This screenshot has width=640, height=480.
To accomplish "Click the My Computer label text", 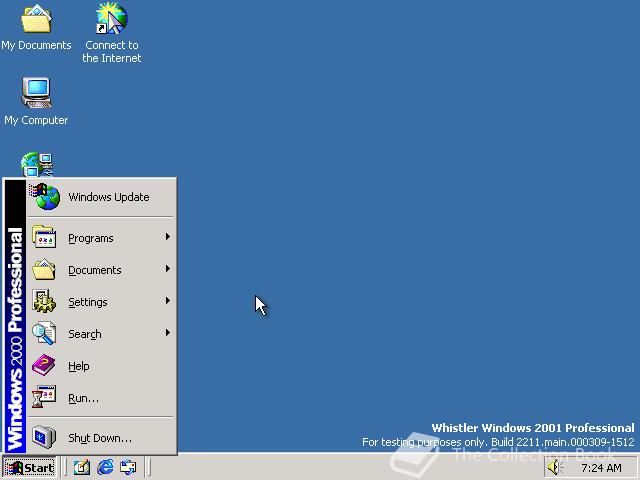I will click(36, 120).
